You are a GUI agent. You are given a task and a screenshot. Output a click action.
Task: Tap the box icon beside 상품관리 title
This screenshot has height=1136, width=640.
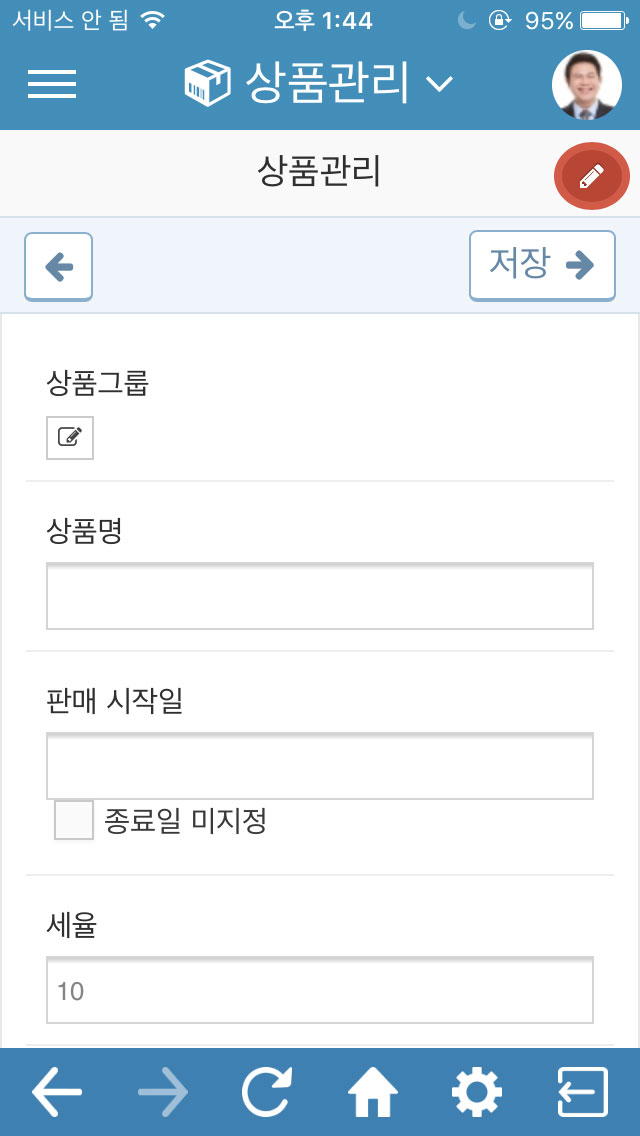click(208, 84)
